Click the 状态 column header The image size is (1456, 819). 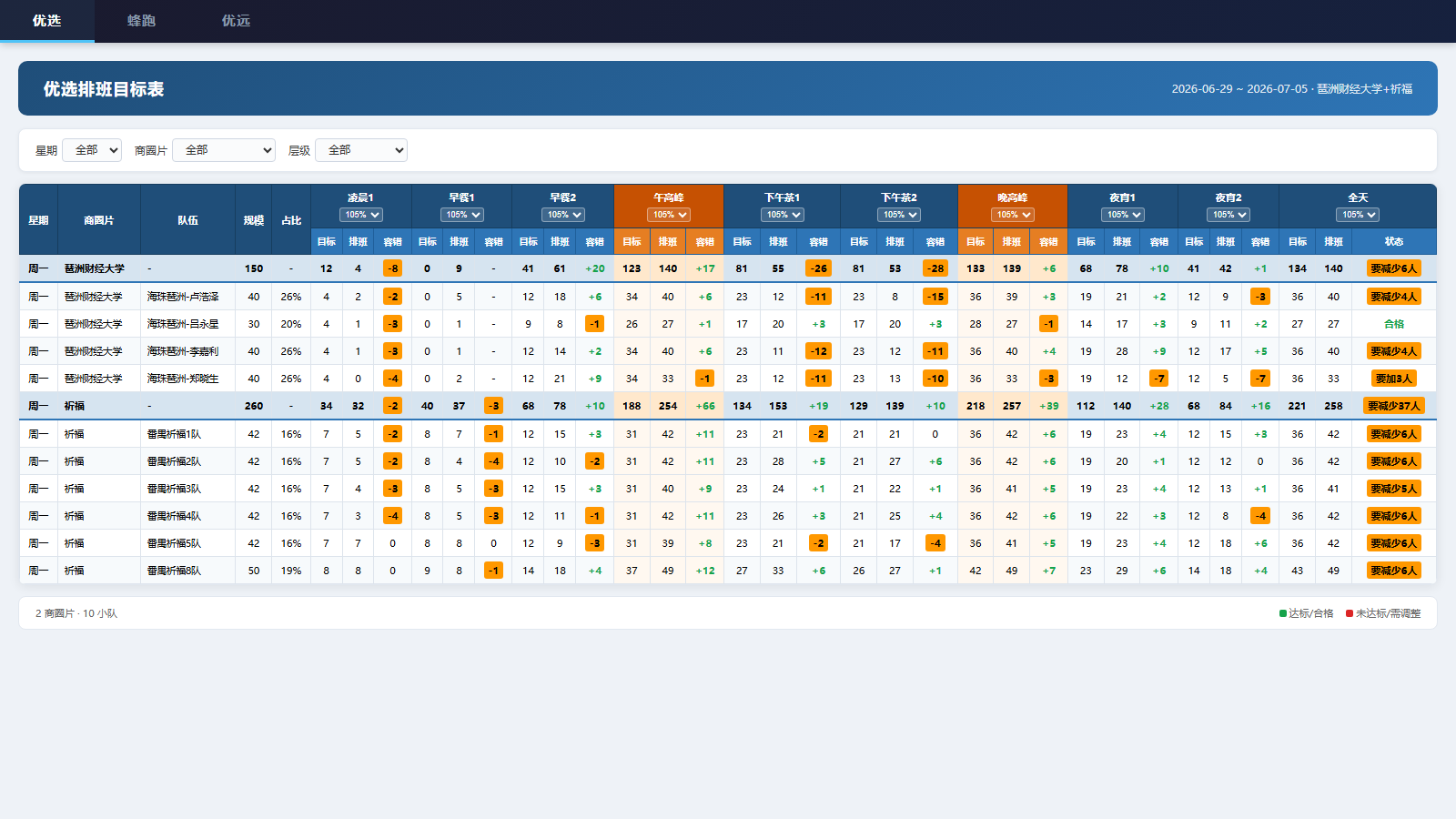(1394, 242)
